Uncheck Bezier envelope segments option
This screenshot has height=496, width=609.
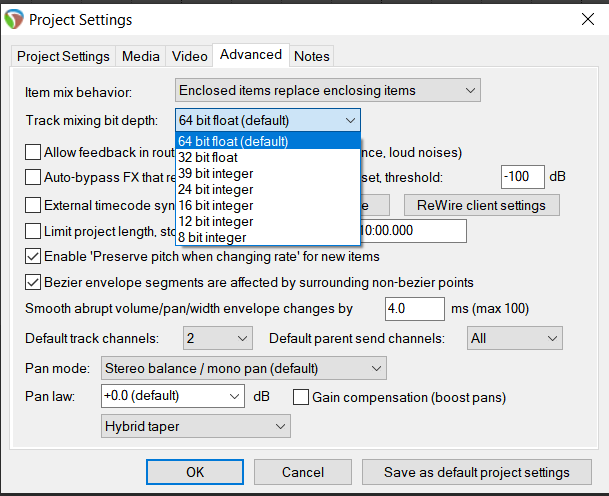pyautogui.click(x=33, y=282)
